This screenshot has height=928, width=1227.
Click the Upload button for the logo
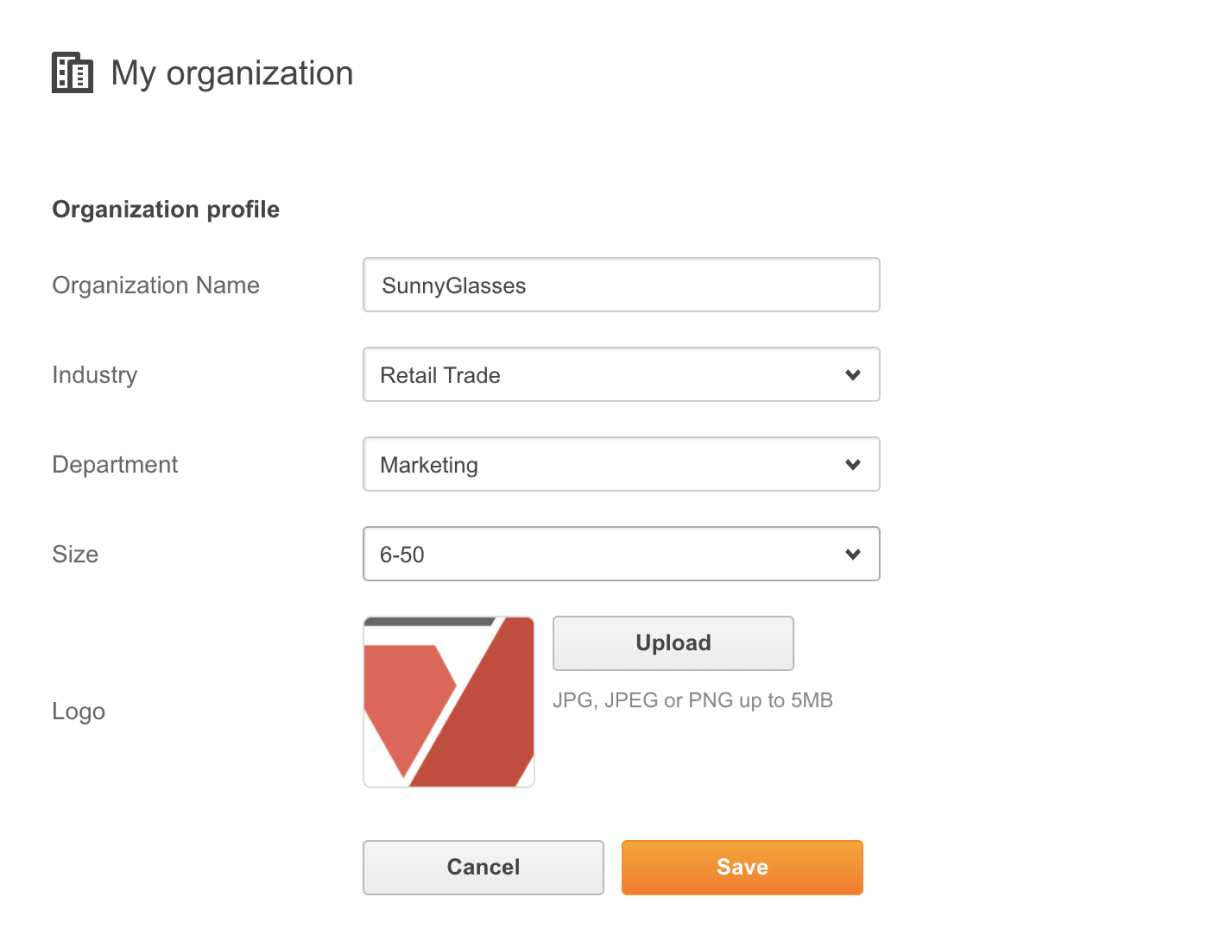click(672, 643)
